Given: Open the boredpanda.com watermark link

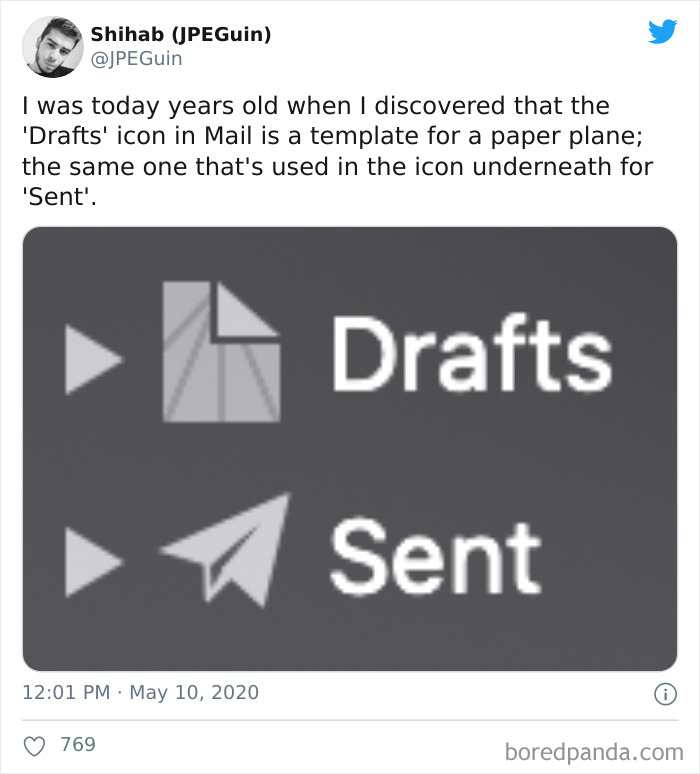Looking at the screenshot, I should 594,752.
